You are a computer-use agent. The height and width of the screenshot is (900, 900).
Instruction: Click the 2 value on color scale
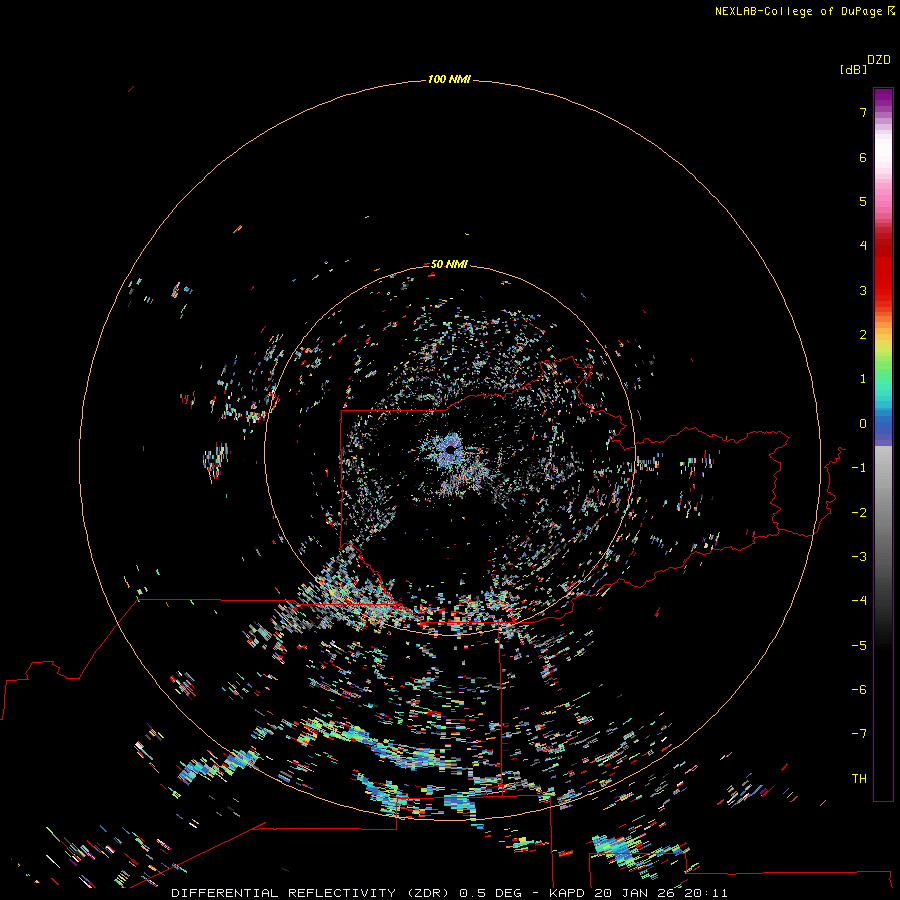click(x=863, y=335)
